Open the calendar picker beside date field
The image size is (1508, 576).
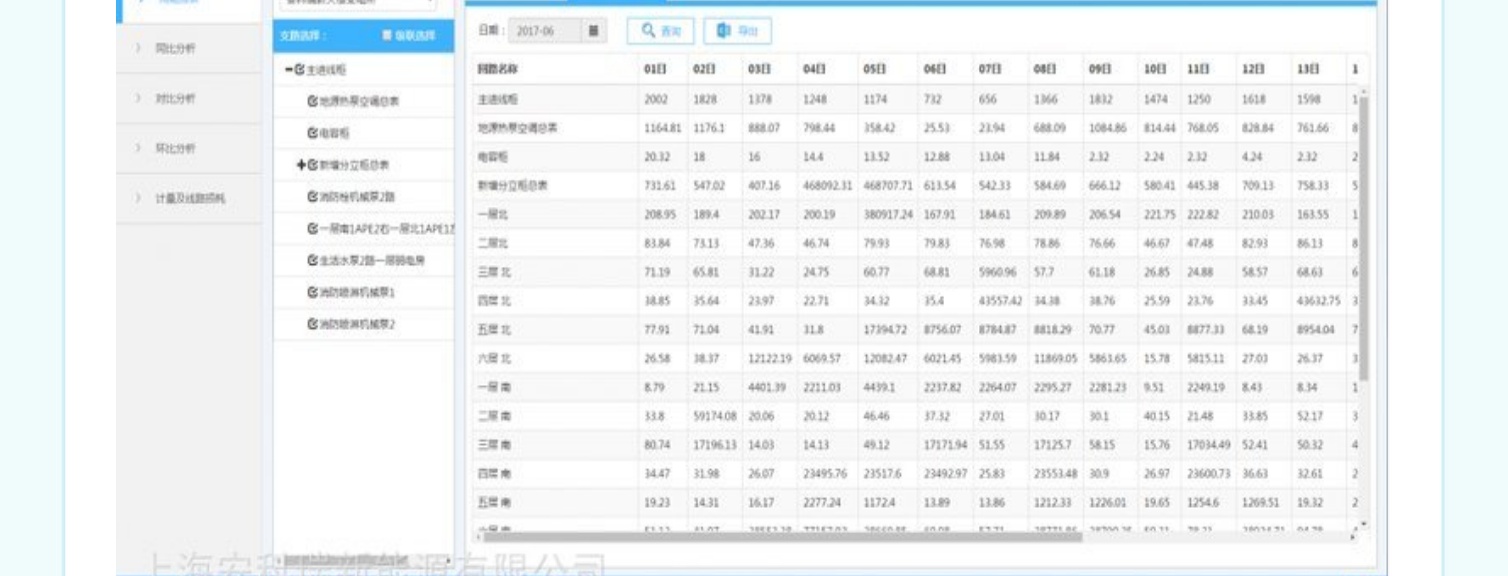pos(594,31)
